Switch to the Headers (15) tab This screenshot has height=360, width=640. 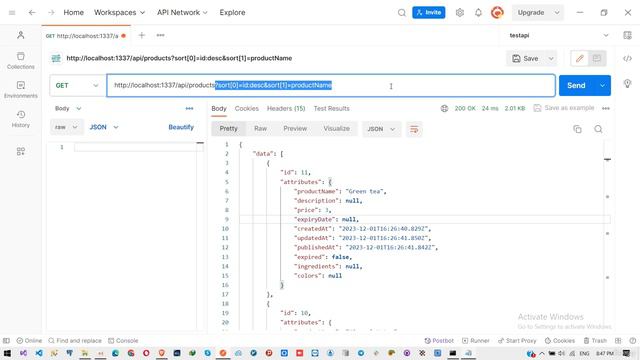pos(286,109)
